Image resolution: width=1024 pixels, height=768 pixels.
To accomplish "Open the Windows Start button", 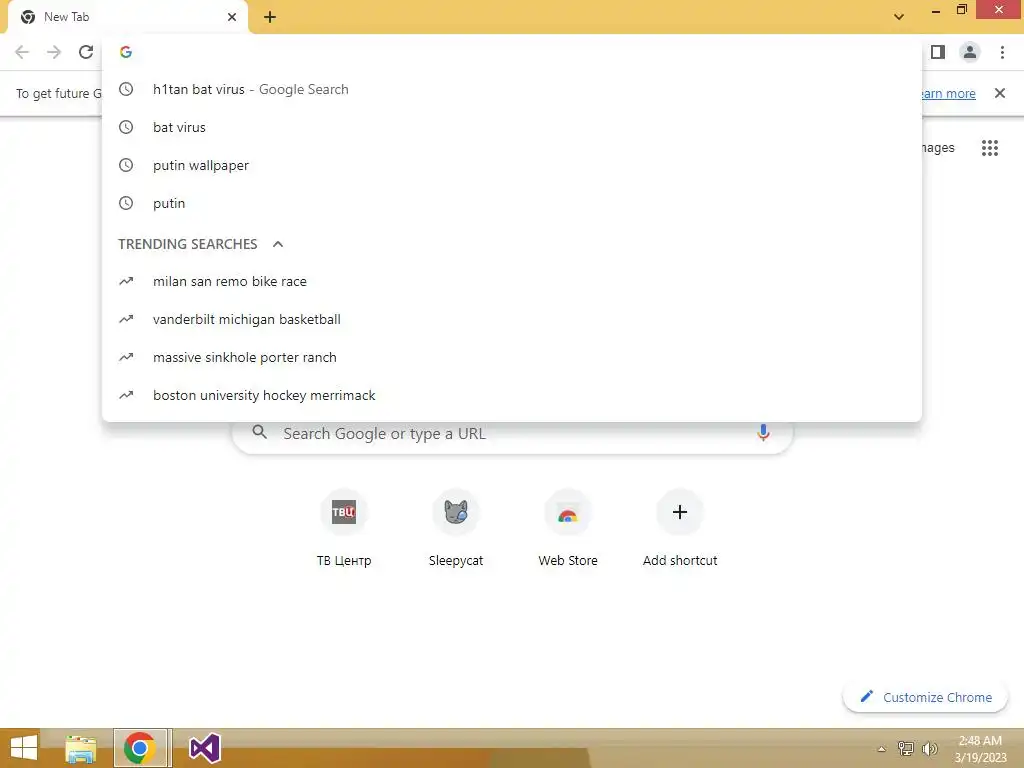I will (24, 748).
